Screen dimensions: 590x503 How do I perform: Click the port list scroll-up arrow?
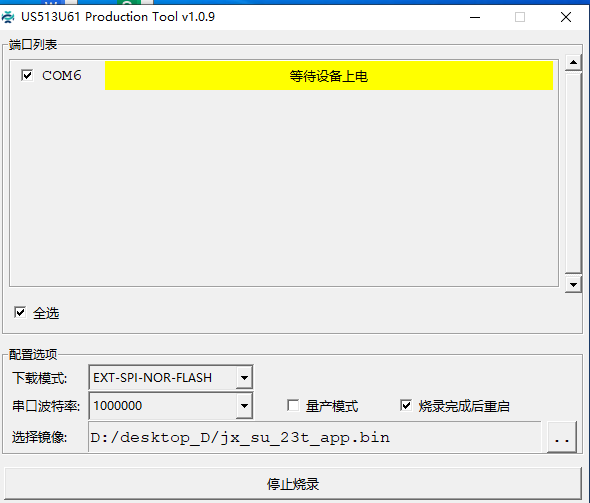click(573, 62)
